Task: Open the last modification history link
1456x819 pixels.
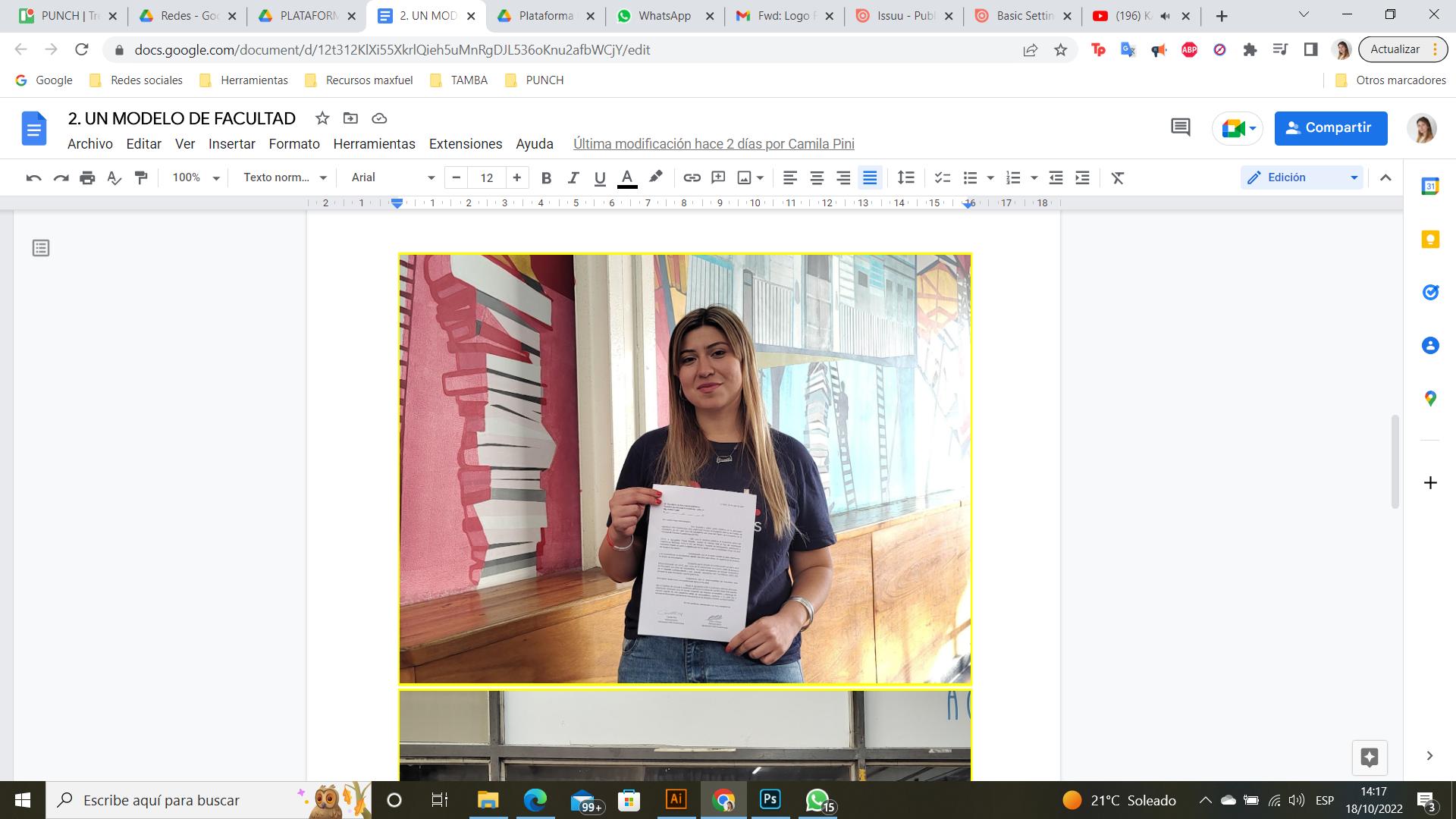Action: click(x=713, y=144)
